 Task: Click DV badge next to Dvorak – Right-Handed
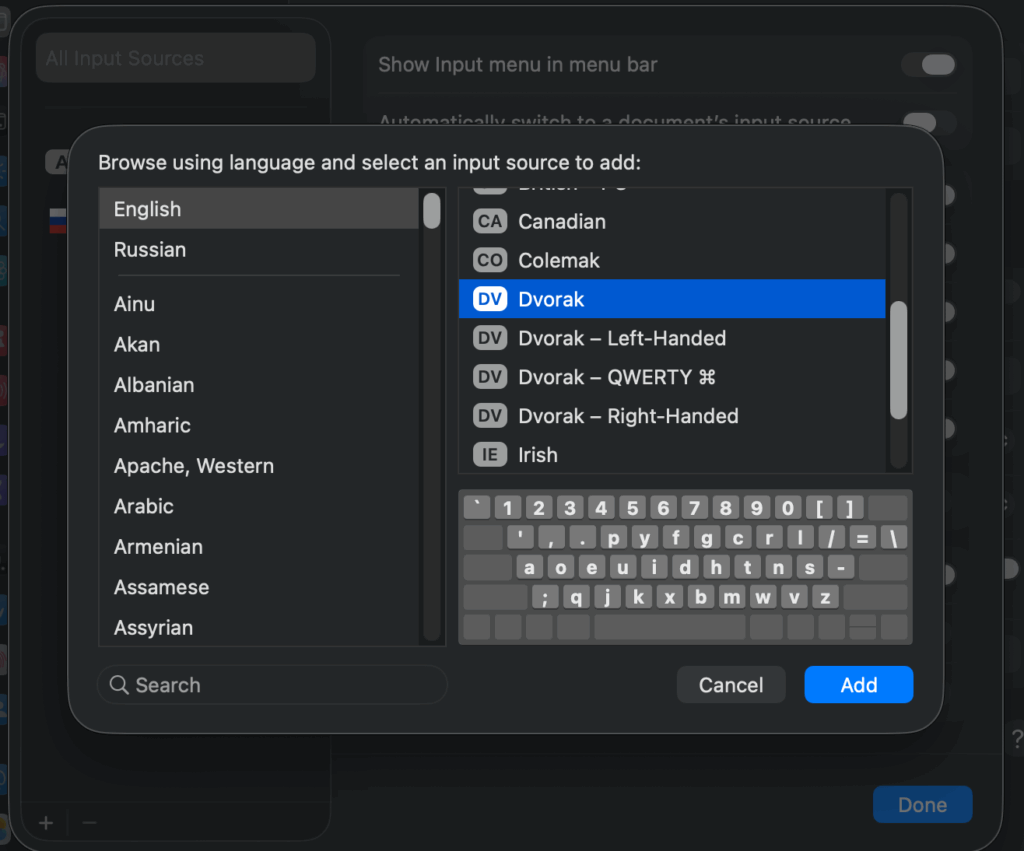pyautogui.click(x=490, y=417)
